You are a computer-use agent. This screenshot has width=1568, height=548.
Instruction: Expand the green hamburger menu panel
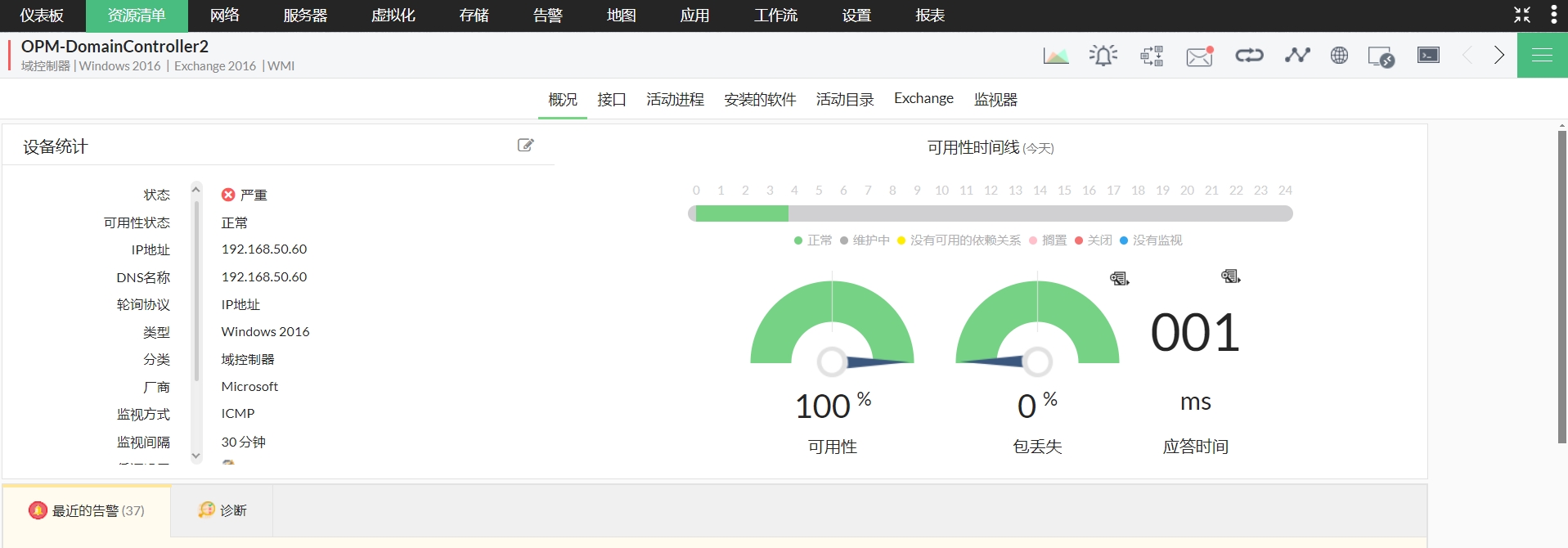tap(1542, 56)
